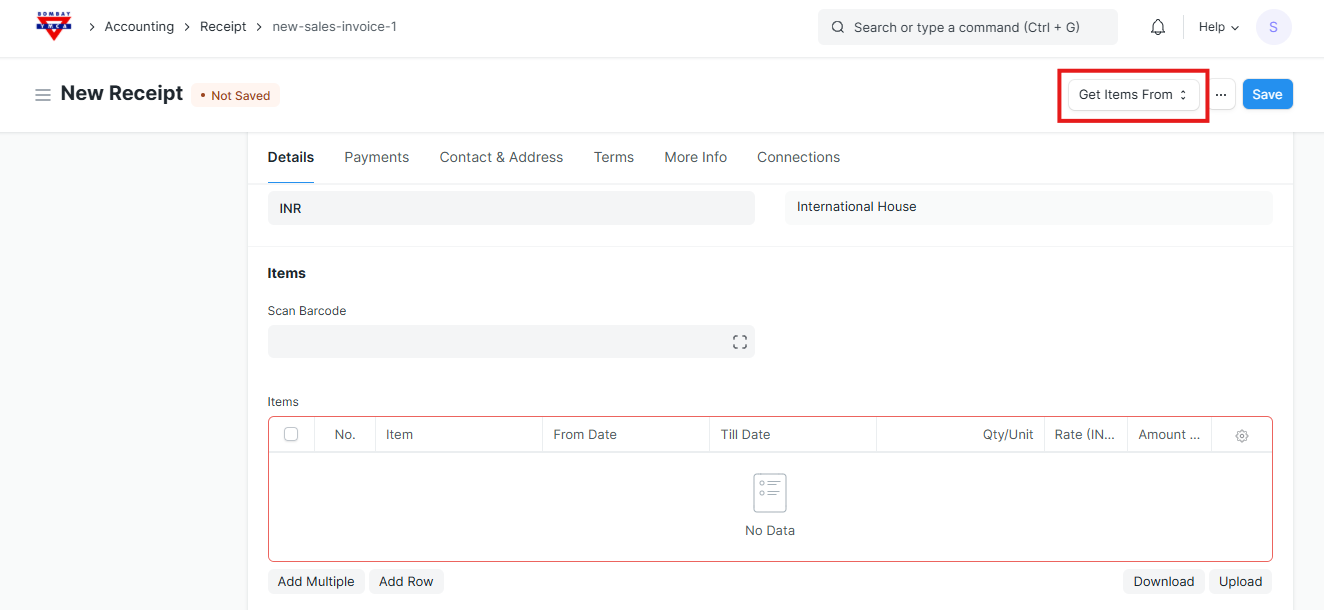Screen dimensions: 1324x610
Task: Expand the Get Items From dropdown
Action: (x=1133, y=95)
